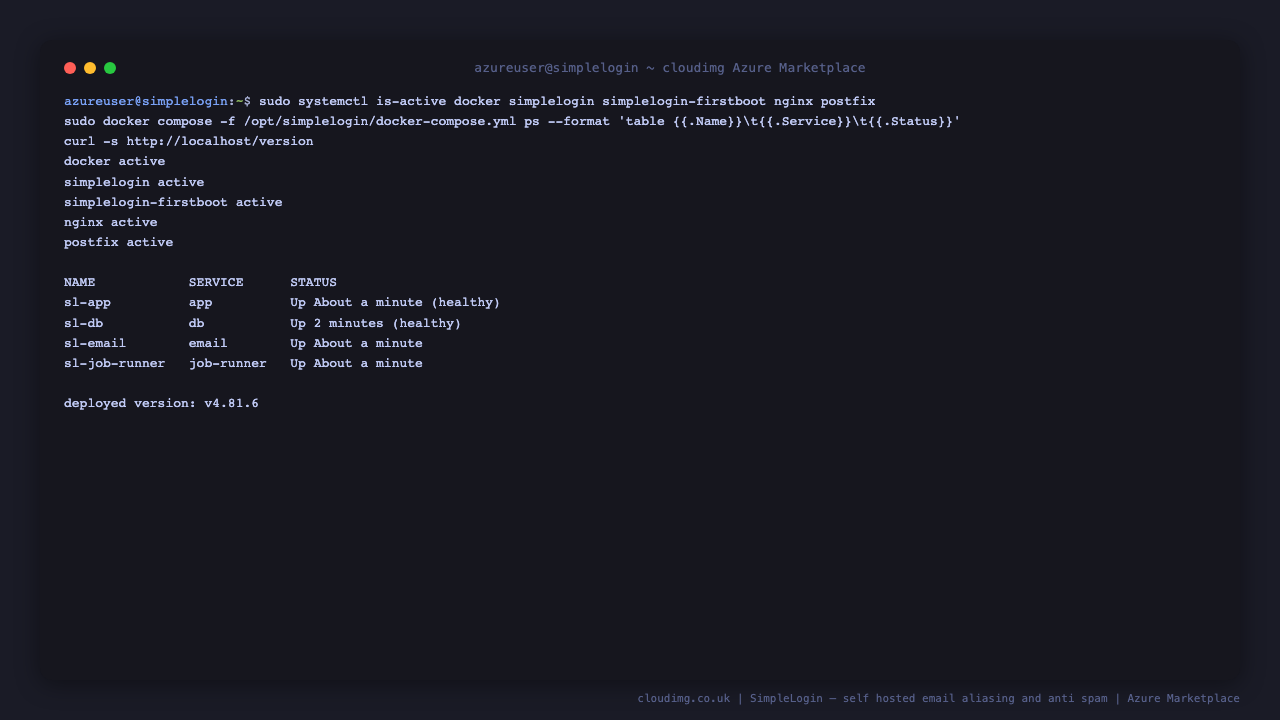The height and width of the screenshot is (720, 1280).
Task: Click the 'simplelogin-firstboot active' output line
Action: pos(173,202)
